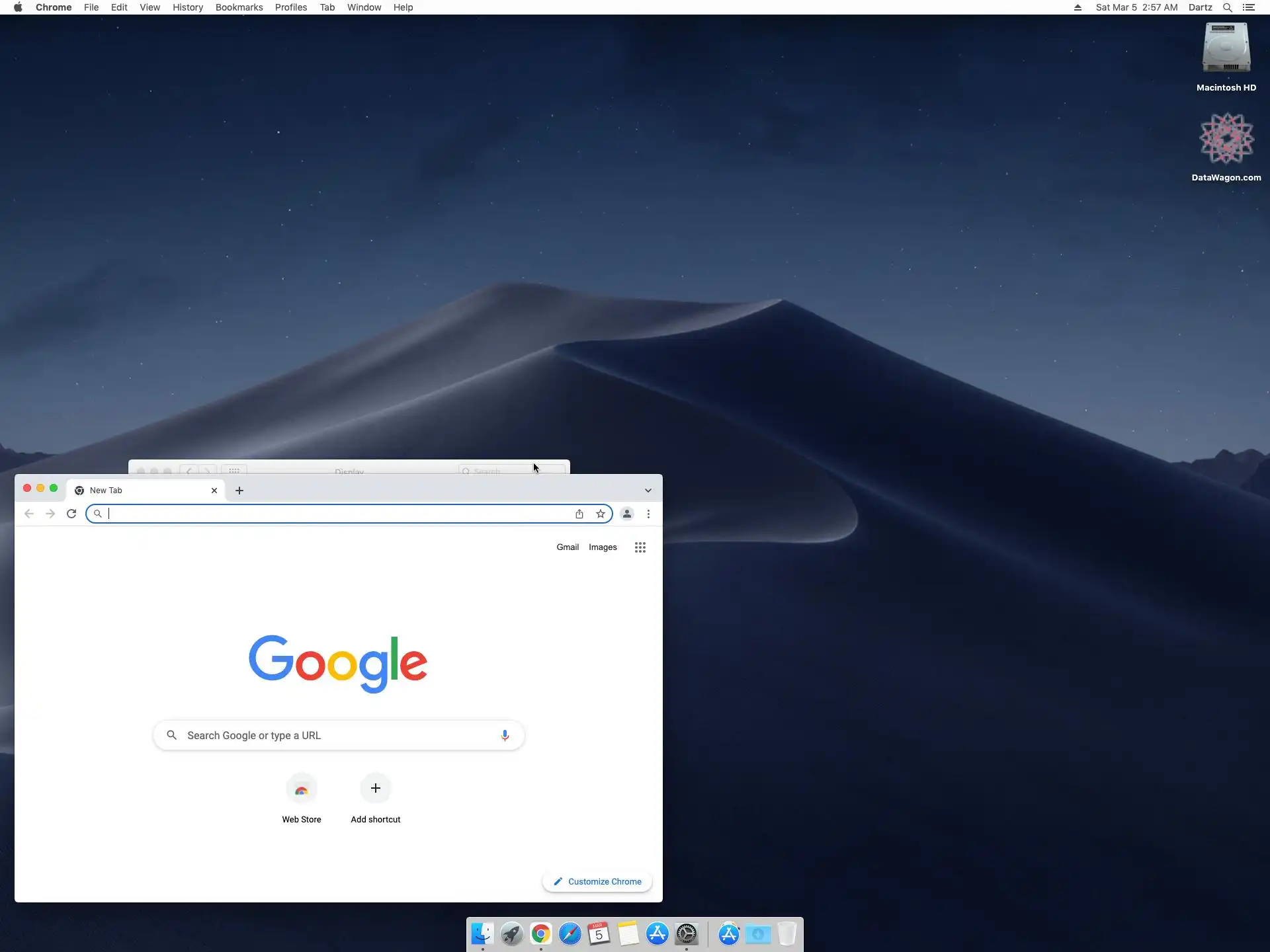
Task: Open the Chrome profile avatar icon
Action: pos(627,514)
